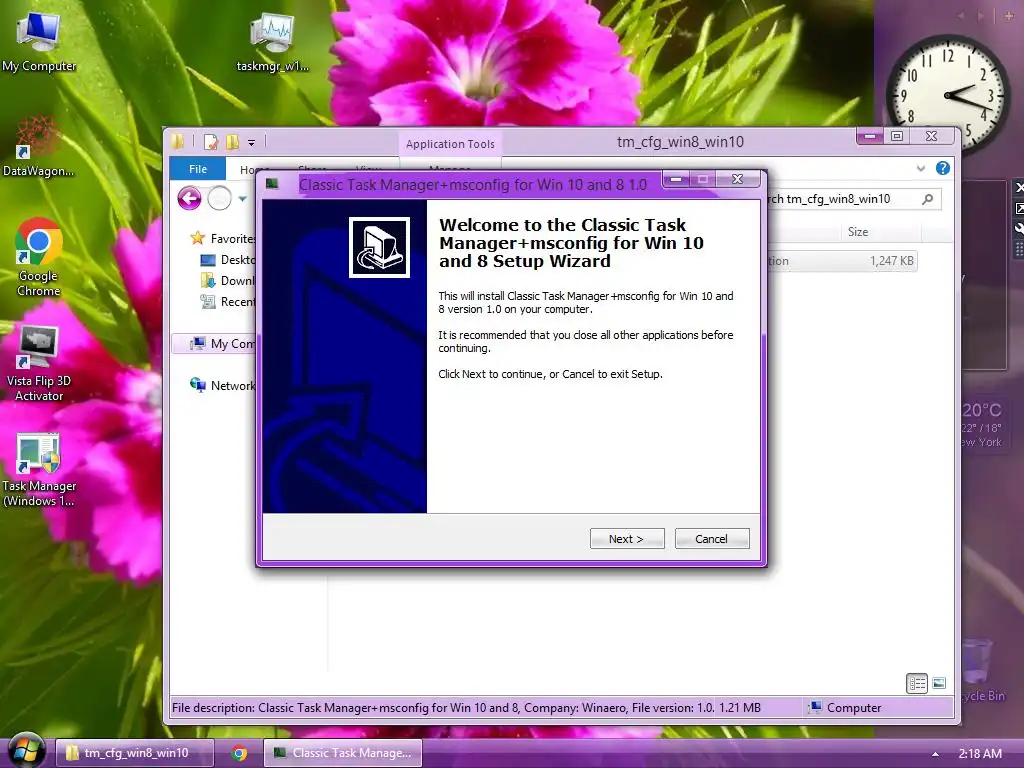Switch to tm_cfg_win8_win10 taskbar button
1024x768 pixels.
[135, 753]
